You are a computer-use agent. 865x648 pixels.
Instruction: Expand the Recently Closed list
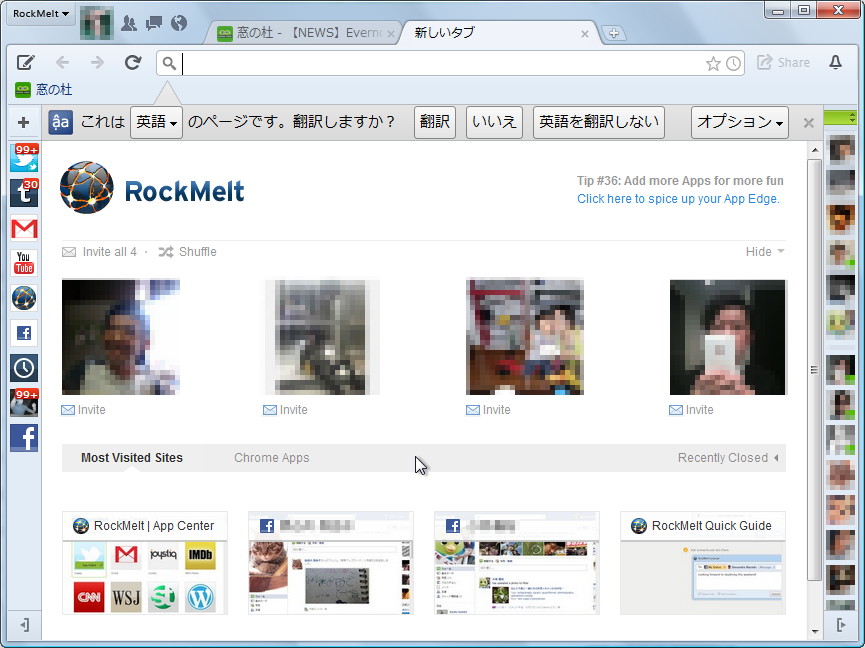[x=728, y=458]
